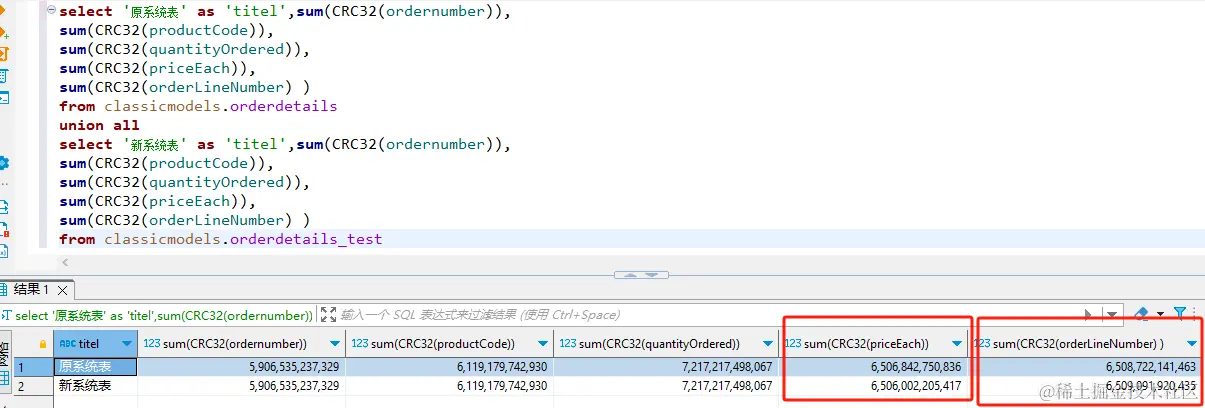Click the orderdetails_test table name in the editor
This screenshot has width=1205, height=408.
tap(306, 239)
